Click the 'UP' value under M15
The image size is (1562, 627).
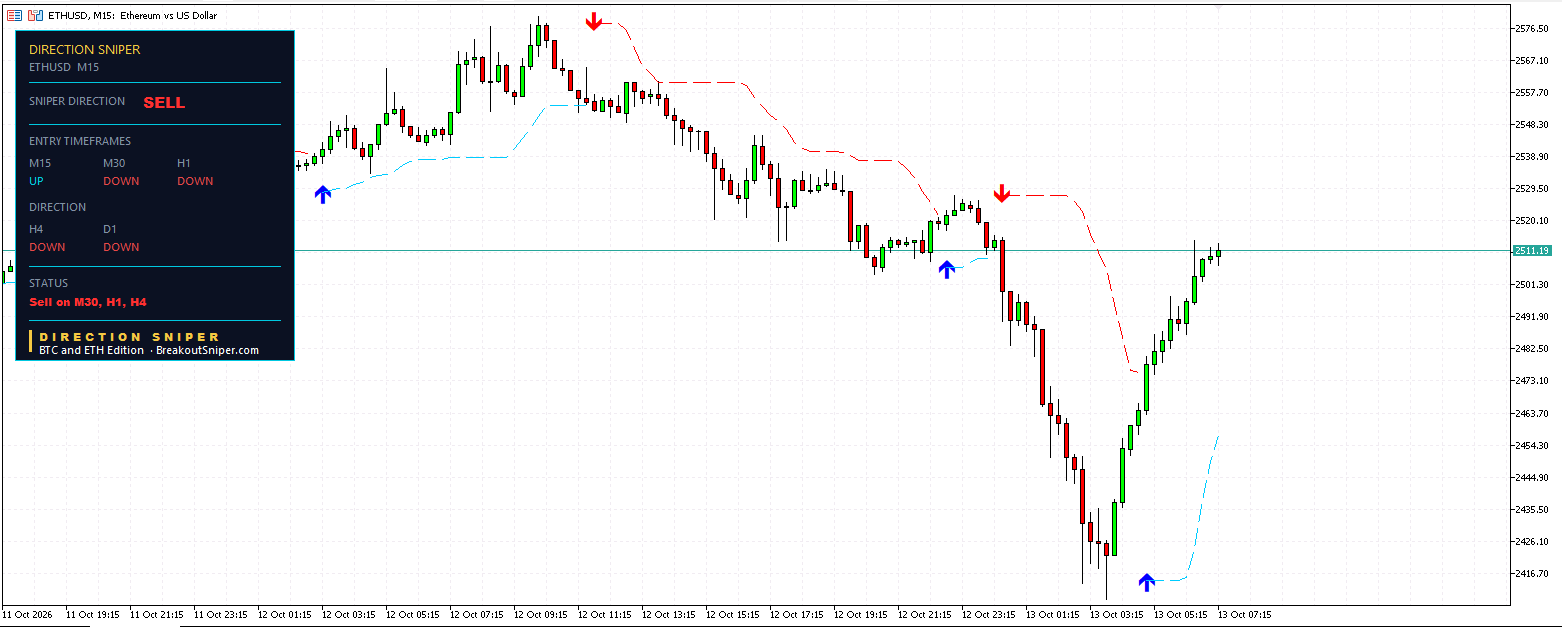[37, 181]
